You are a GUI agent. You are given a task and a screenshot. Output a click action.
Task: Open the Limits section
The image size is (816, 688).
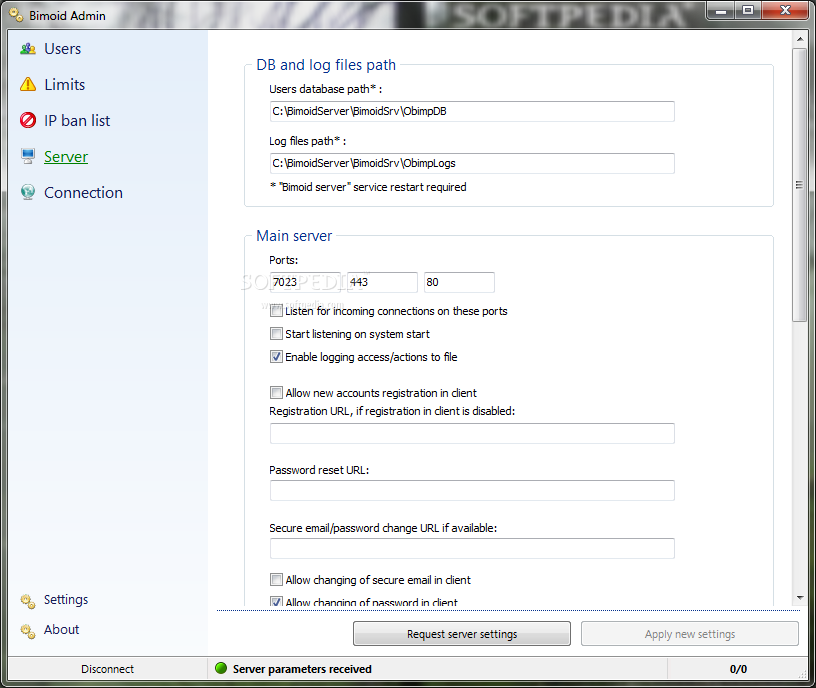[65, 84]
